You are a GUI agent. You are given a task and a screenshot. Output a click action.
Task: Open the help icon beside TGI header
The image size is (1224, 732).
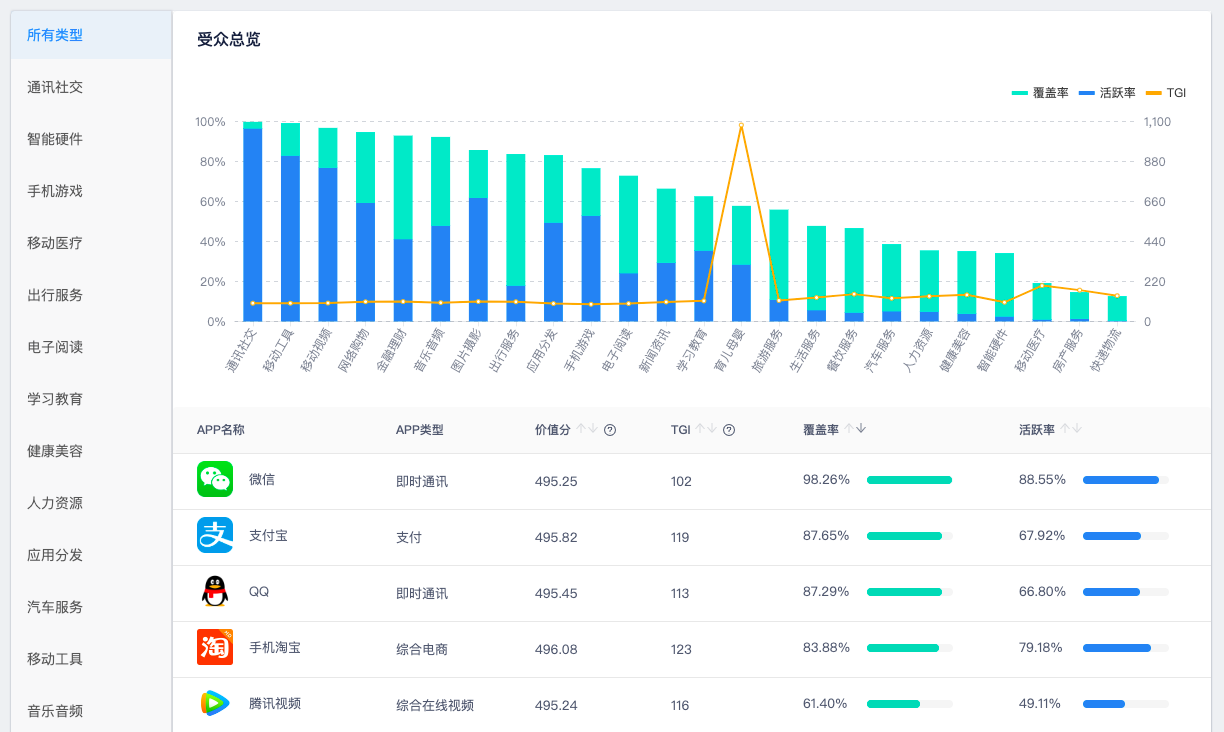[x=729, y=430]
